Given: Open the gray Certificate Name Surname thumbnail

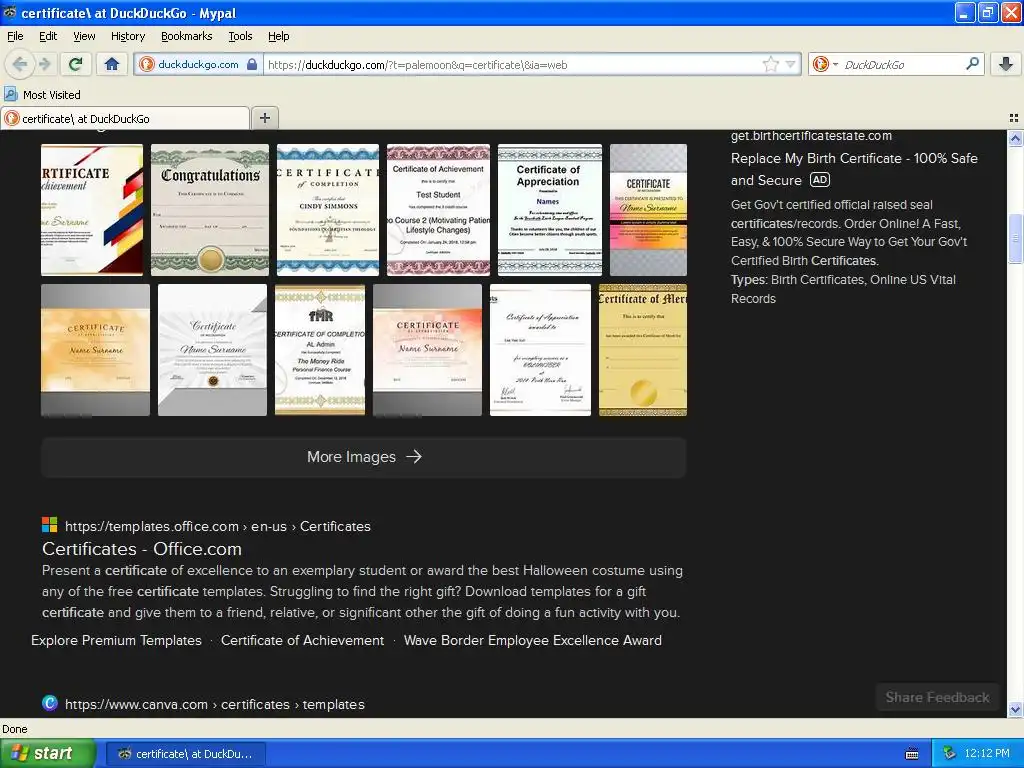Looking at the screenshot, I should (x=212, y=350).
